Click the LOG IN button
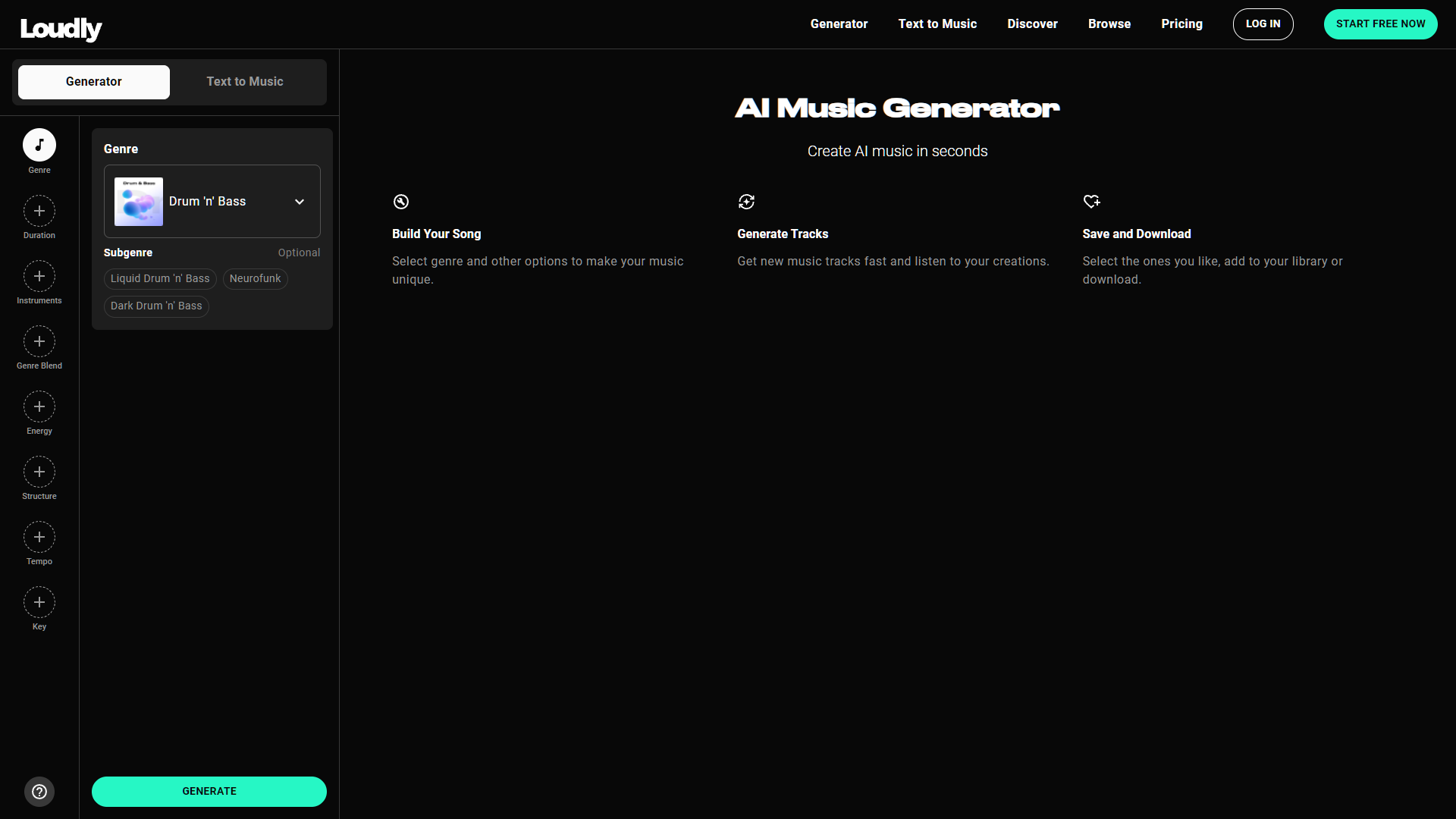 click(1263, 24)
